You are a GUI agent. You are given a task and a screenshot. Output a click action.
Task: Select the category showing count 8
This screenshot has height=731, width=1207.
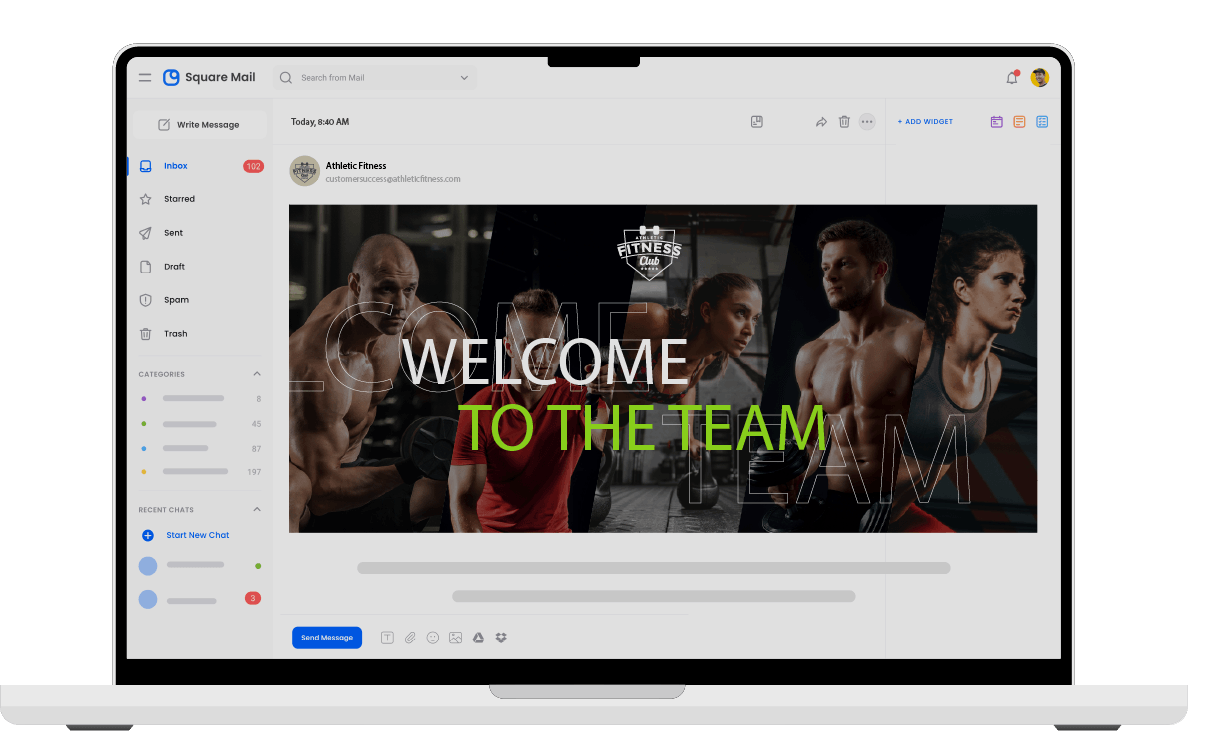tap(200, 398)
